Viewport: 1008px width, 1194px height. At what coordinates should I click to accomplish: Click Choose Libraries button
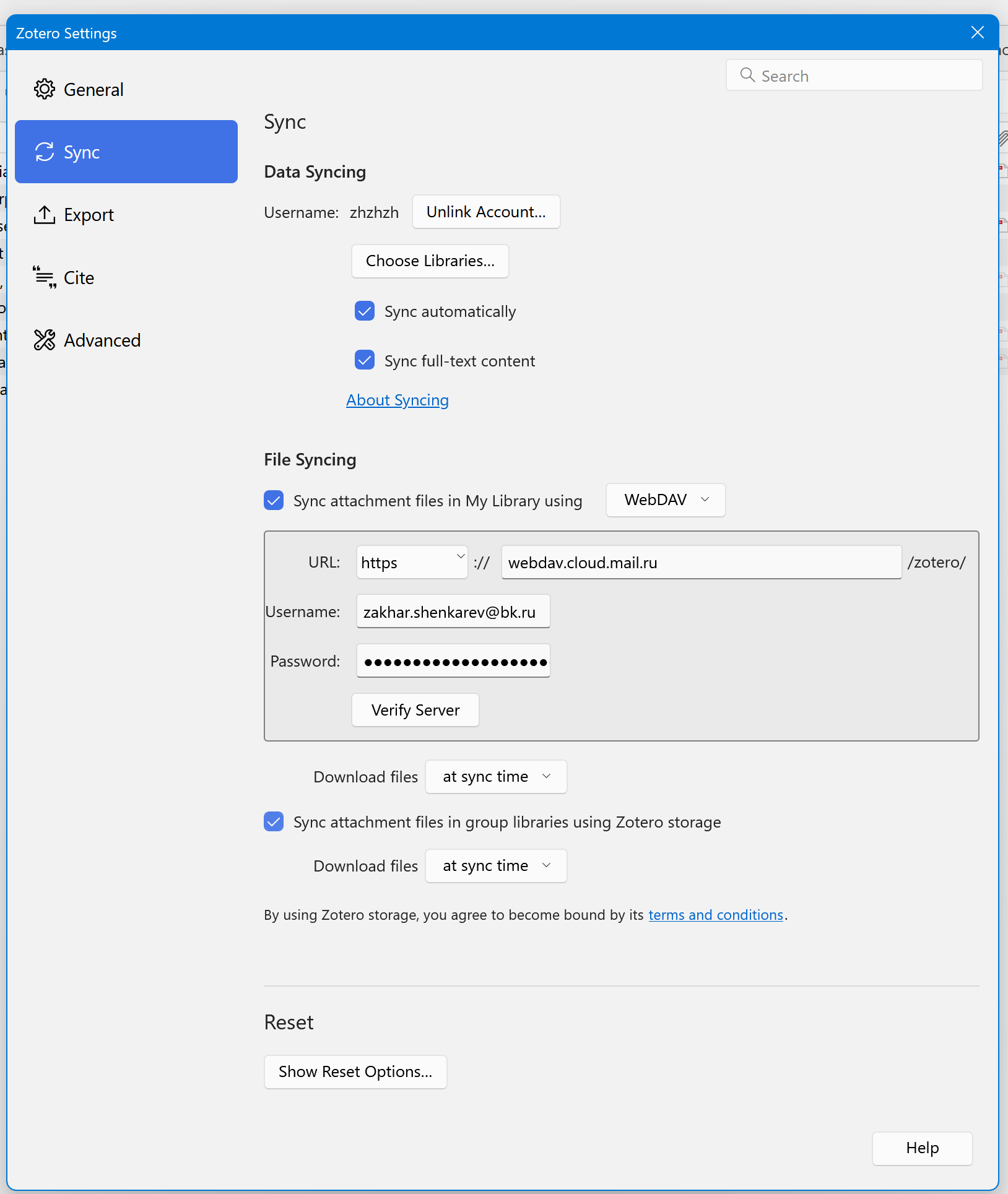pyautogui.click(x=430, y=261)
